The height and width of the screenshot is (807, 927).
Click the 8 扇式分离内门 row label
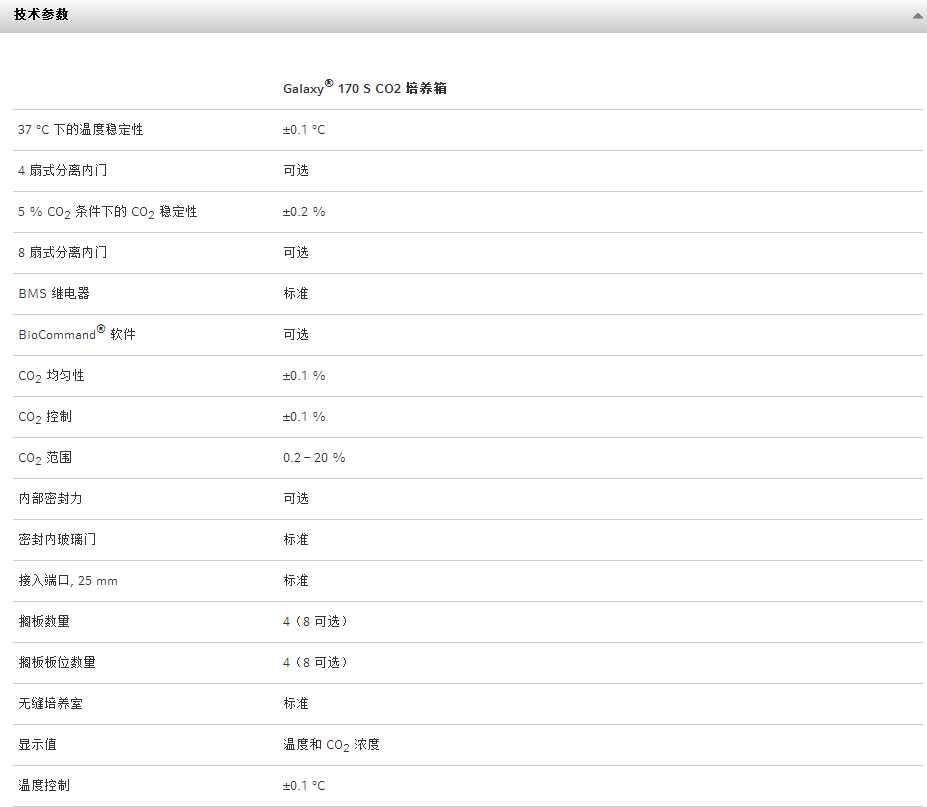coord(62,253)
